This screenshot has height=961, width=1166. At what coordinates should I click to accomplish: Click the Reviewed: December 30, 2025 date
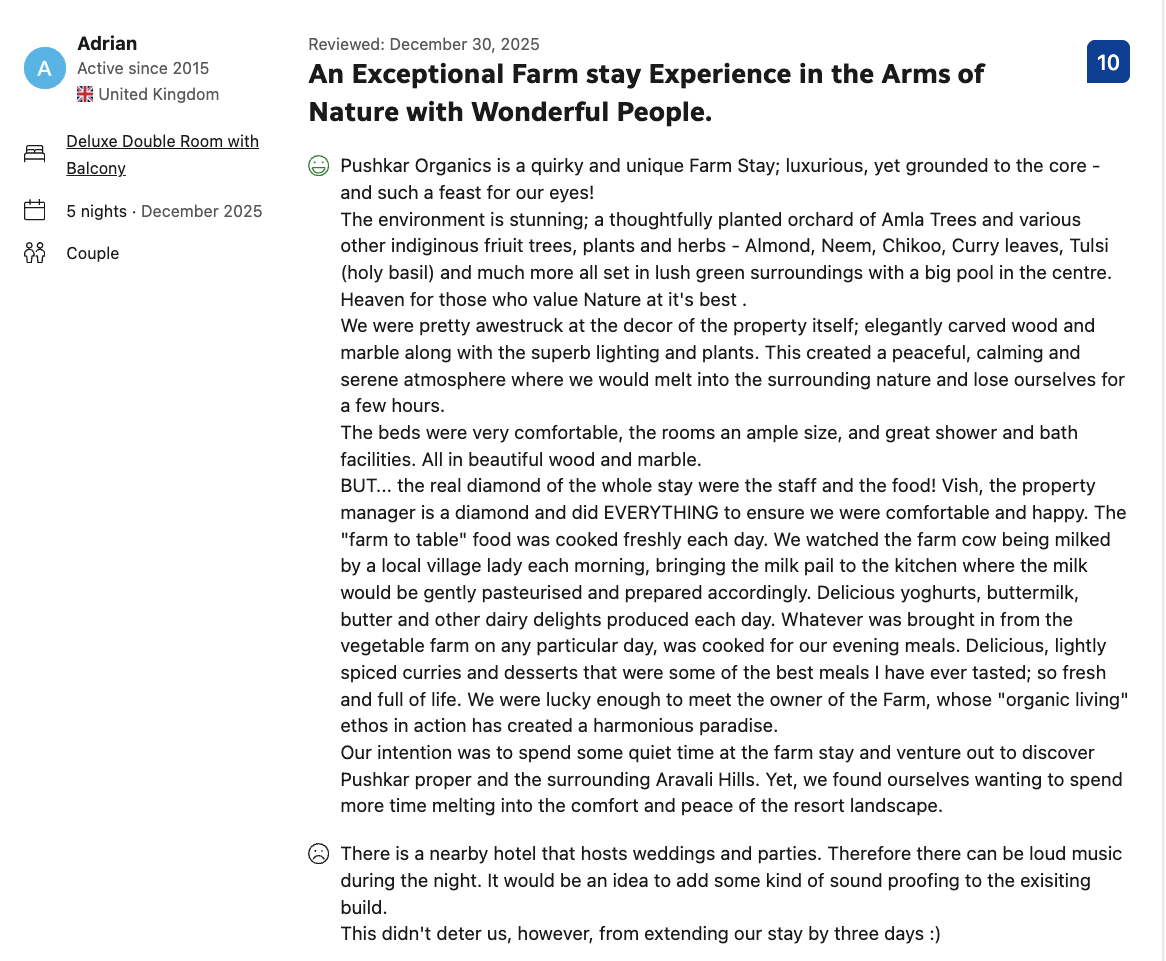(424, 44)
